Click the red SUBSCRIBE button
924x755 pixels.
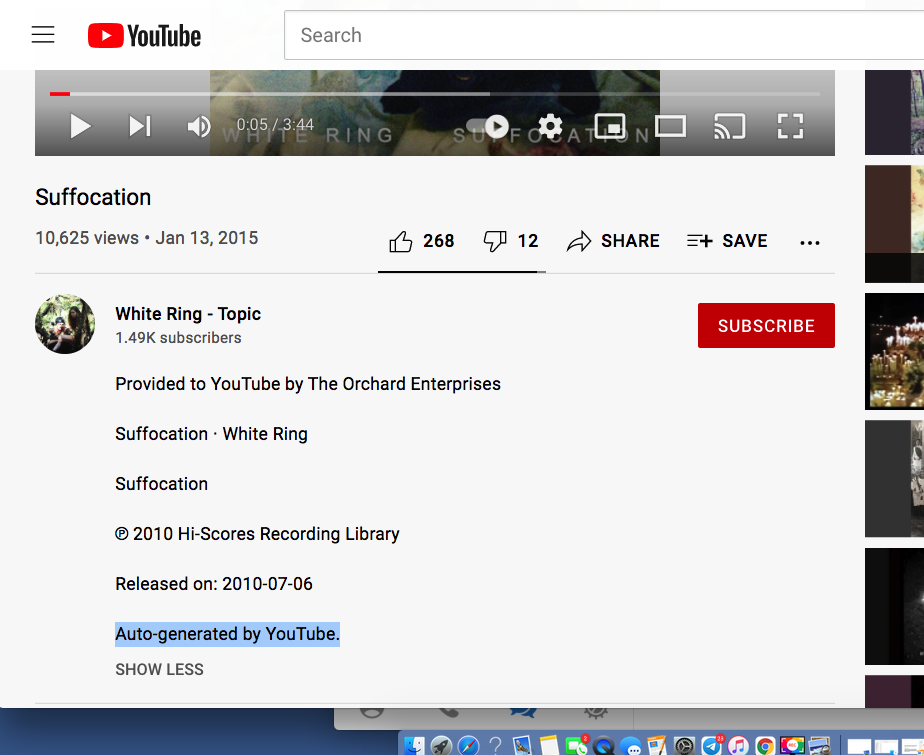766,325
